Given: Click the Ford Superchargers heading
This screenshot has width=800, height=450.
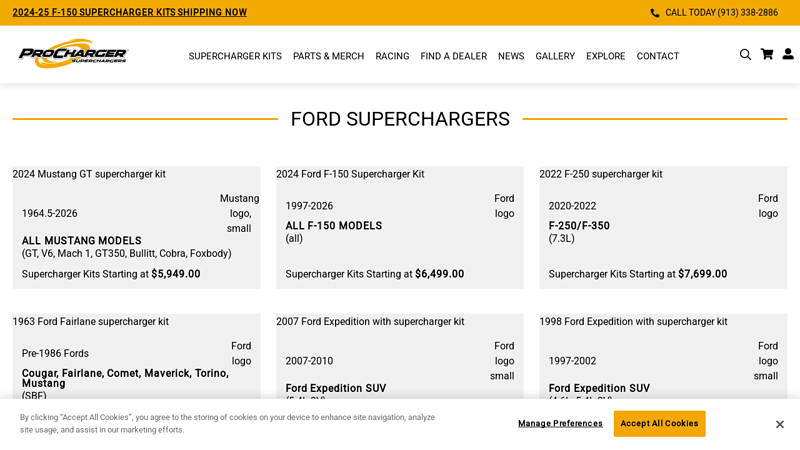Looking at the screenshot, I should coord(400,119).
